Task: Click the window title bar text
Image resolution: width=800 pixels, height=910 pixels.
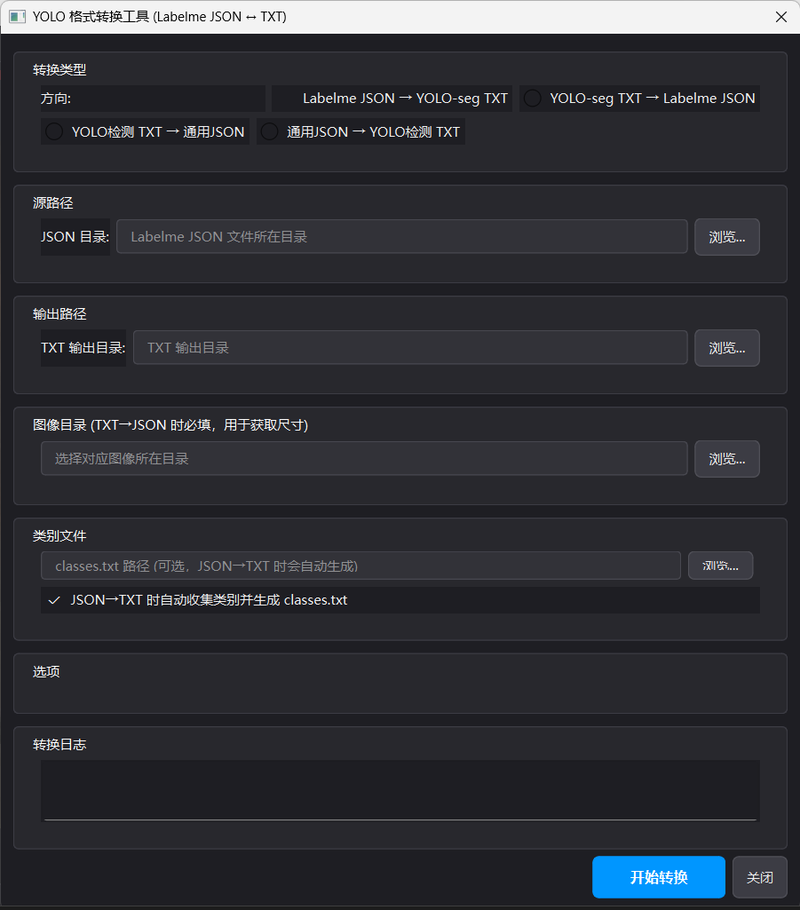Action: (160, 17)
